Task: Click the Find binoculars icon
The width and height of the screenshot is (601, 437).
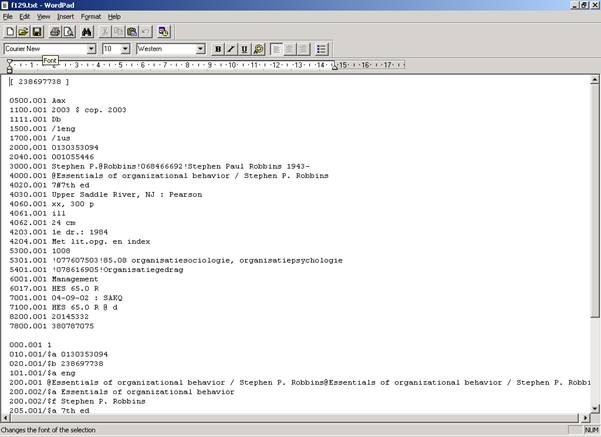Action: coord(87,32)
